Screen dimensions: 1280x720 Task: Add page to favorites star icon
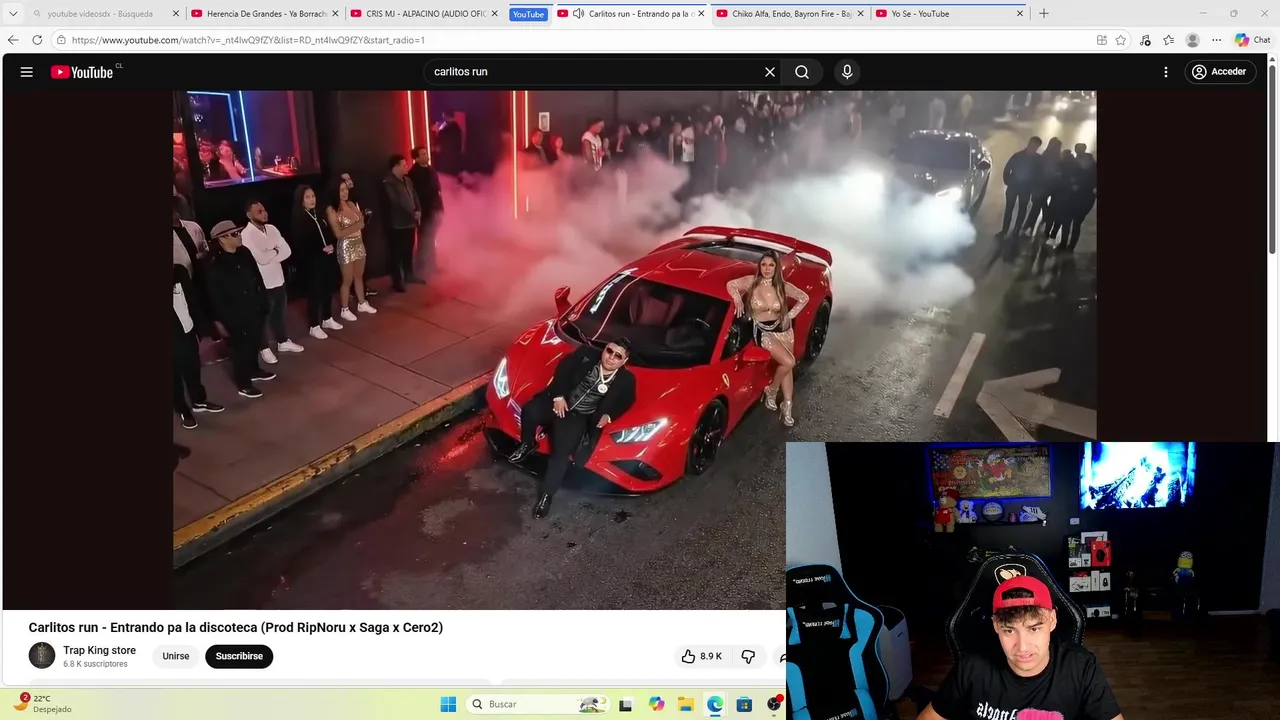(1121, 40)
